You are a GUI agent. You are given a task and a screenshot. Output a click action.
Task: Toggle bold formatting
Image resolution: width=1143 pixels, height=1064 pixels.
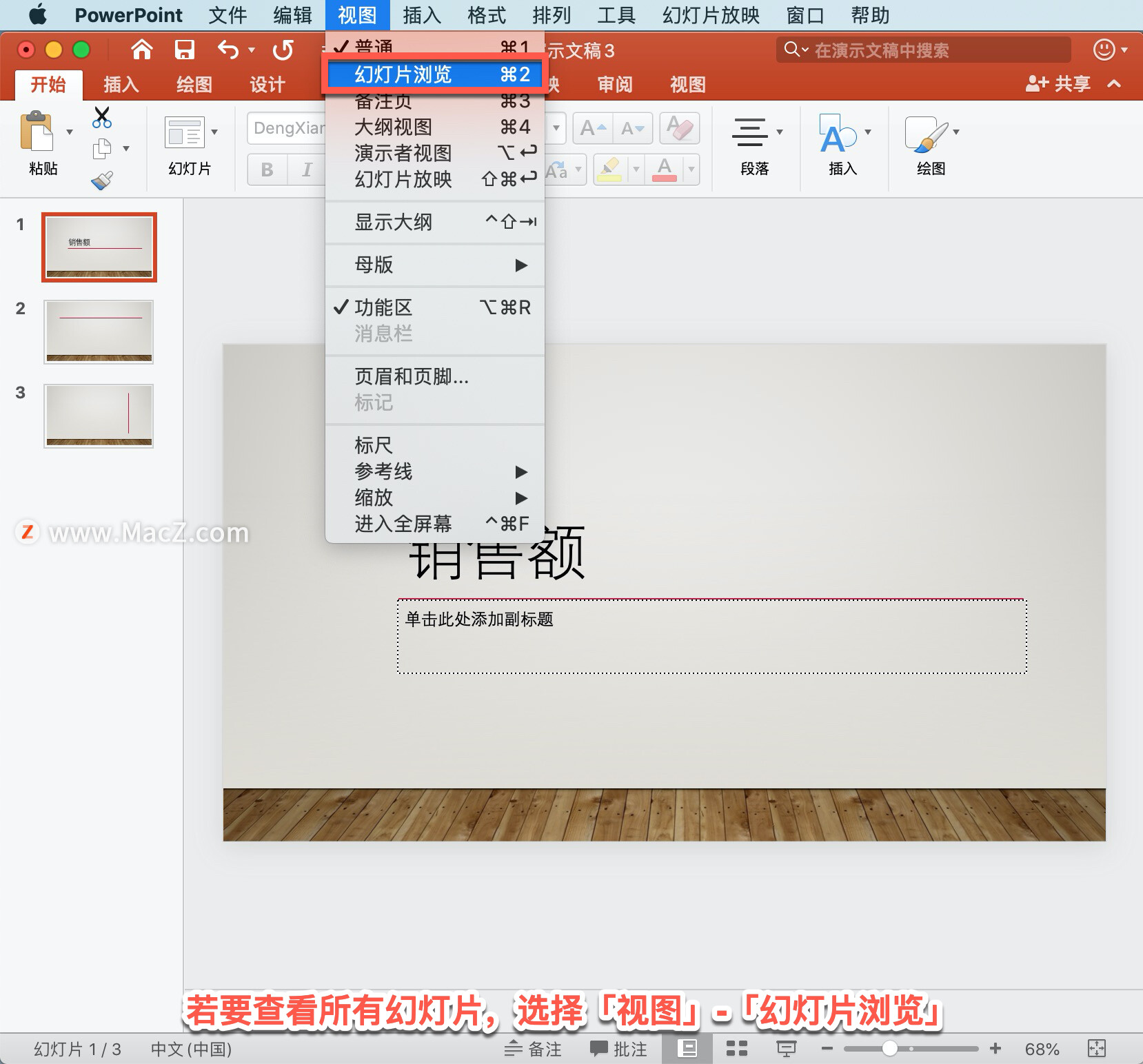[267, 170]
